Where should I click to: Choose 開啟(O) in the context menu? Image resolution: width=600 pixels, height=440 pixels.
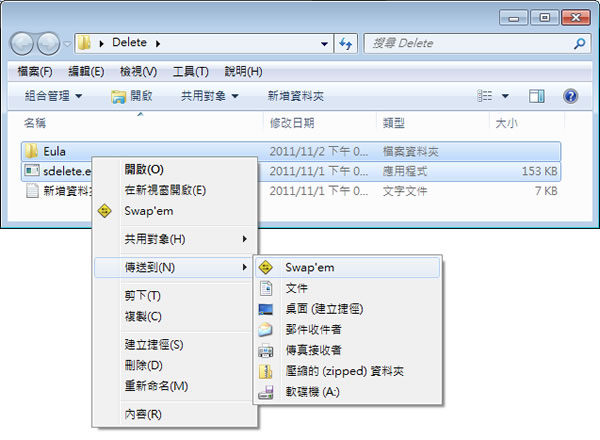(175, 169)
